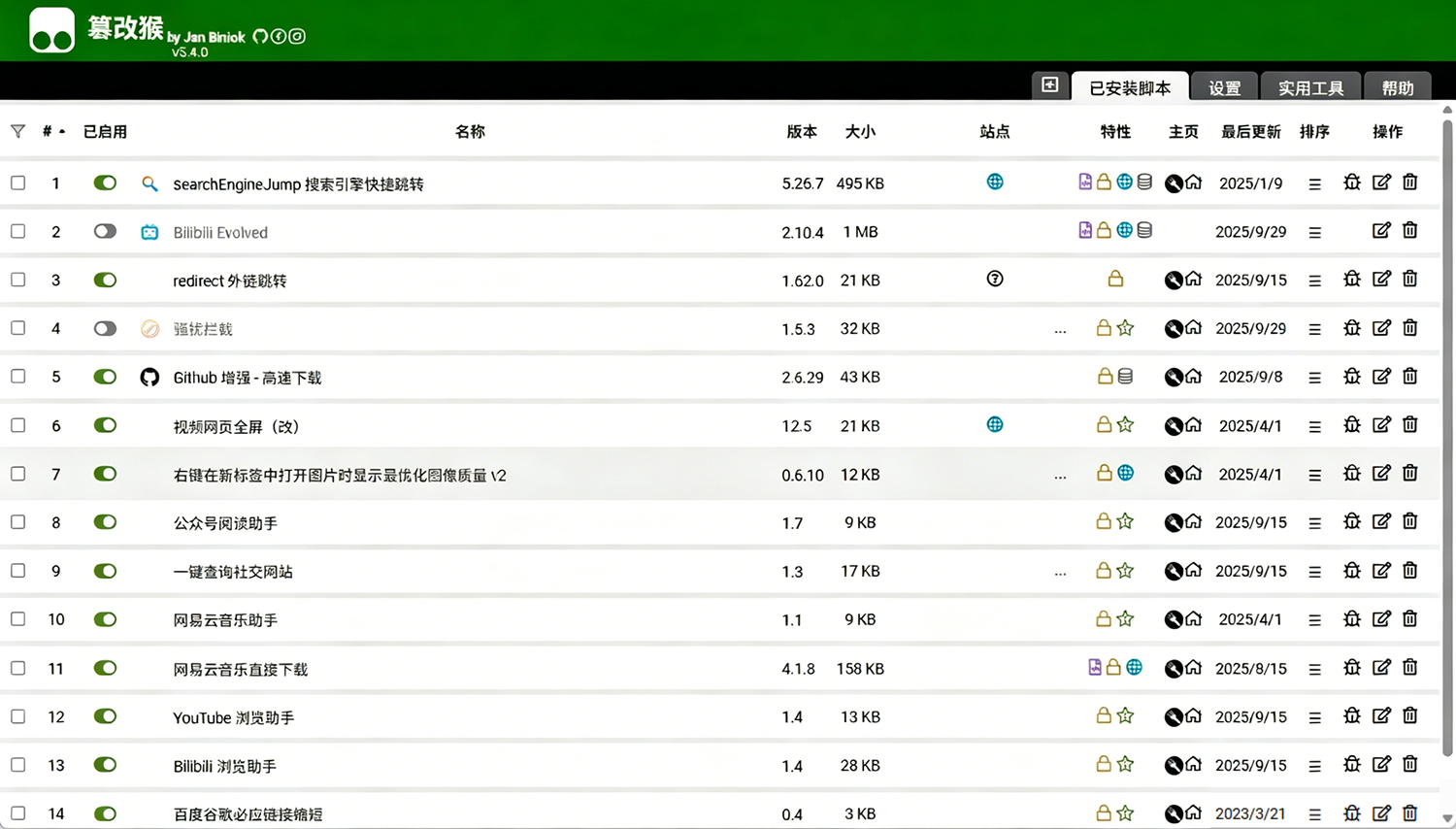Open 右键在新标签中打开图片 script name
Viewport: 1456px width, 829px height.
click(340, 475)
